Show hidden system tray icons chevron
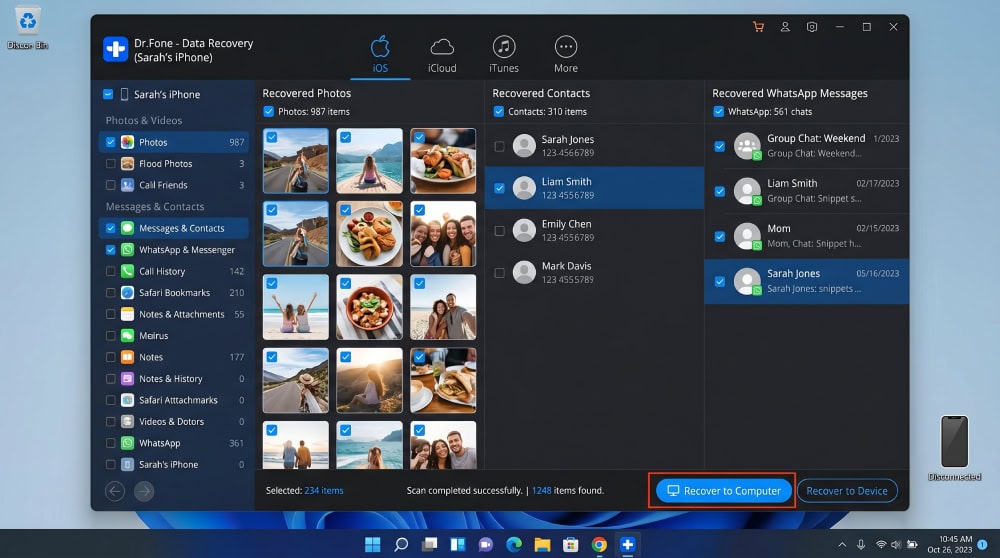 842,545
